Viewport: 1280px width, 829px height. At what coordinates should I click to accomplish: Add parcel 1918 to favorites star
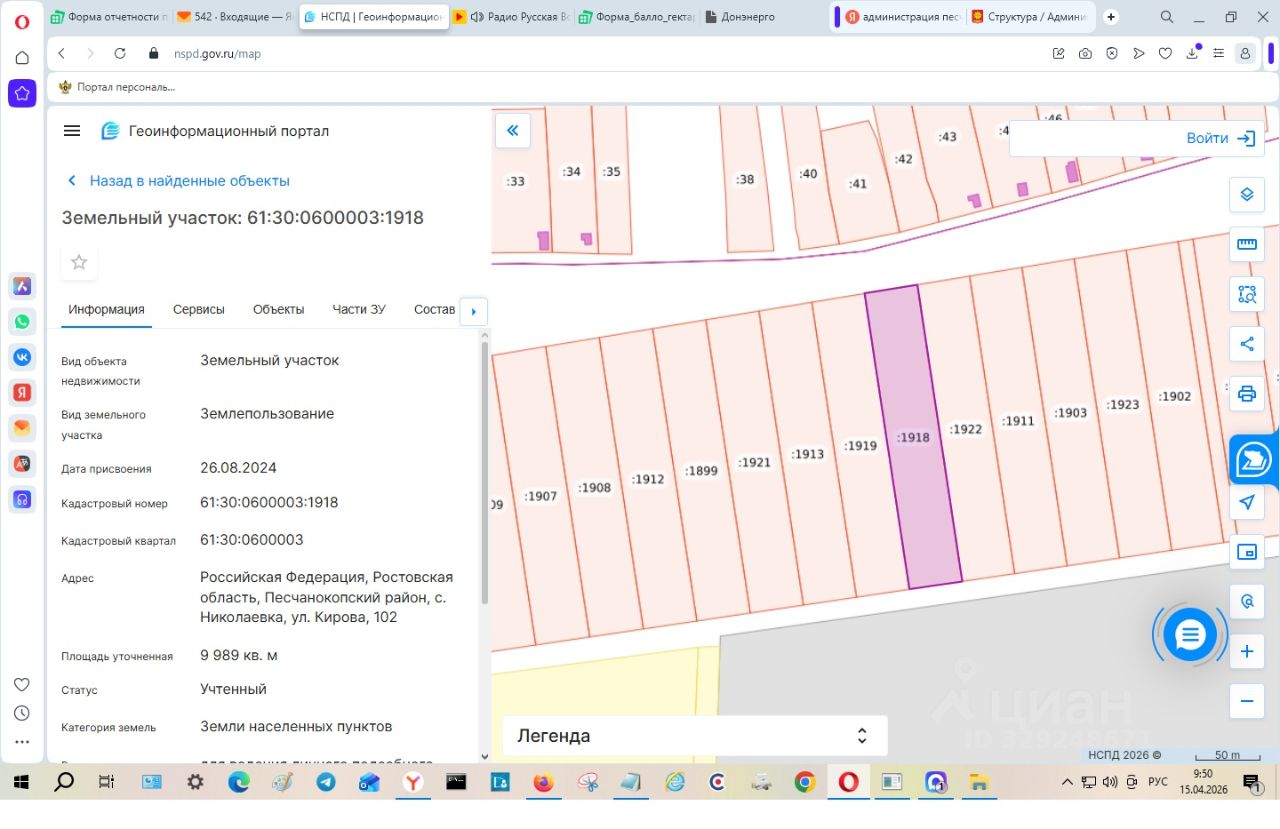coord(79,262)
